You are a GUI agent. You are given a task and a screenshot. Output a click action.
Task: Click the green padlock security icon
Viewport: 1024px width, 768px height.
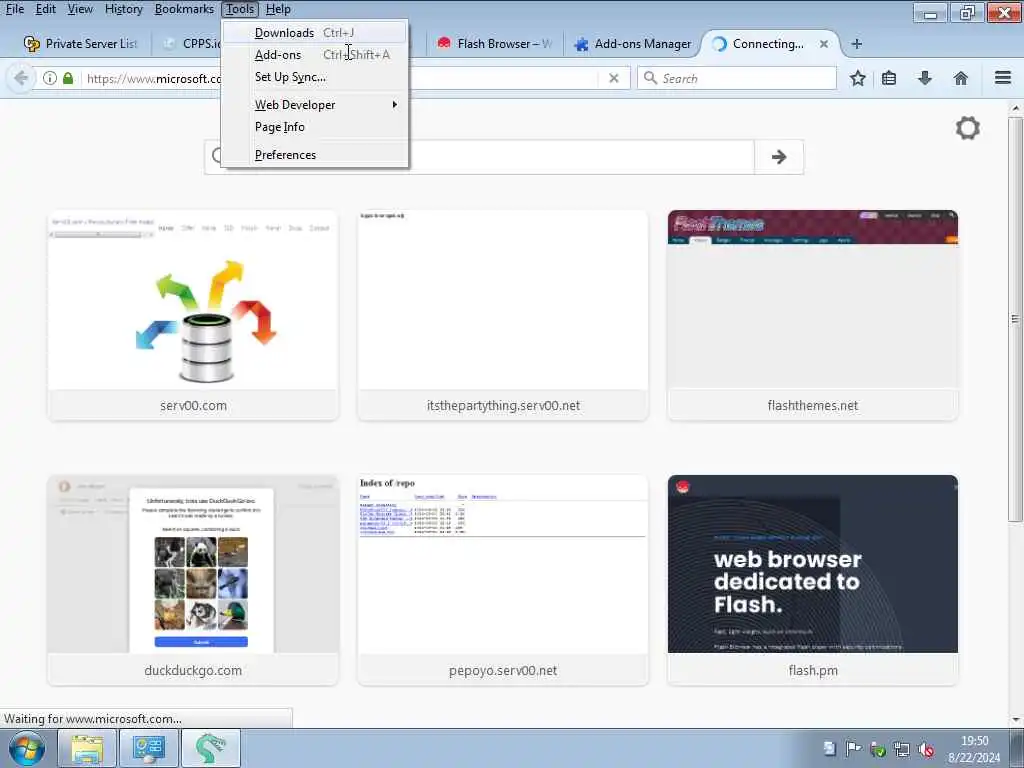coord(68,78)
